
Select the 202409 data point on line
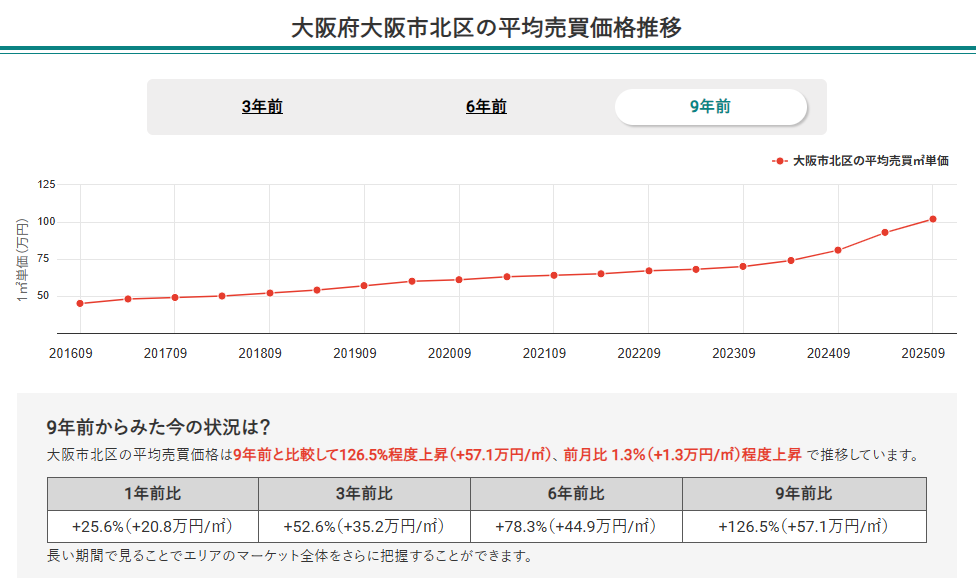click(x=838, y=250)
